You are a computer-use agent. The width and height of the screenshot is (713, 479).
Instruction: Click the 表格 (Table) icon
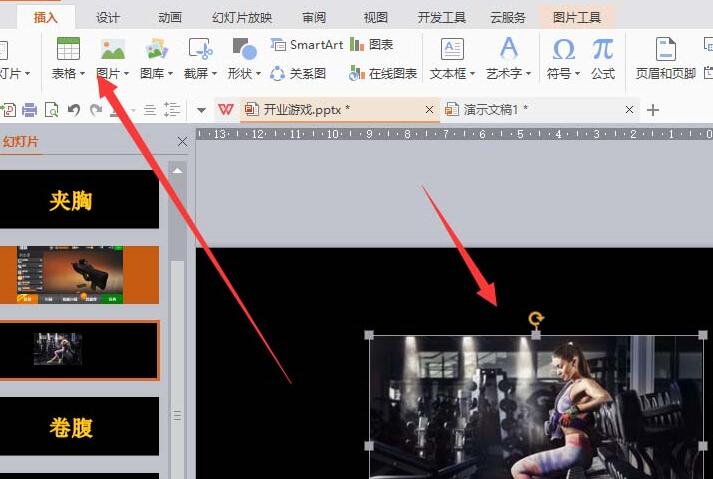pyautogui.click(x=68, y=49)
